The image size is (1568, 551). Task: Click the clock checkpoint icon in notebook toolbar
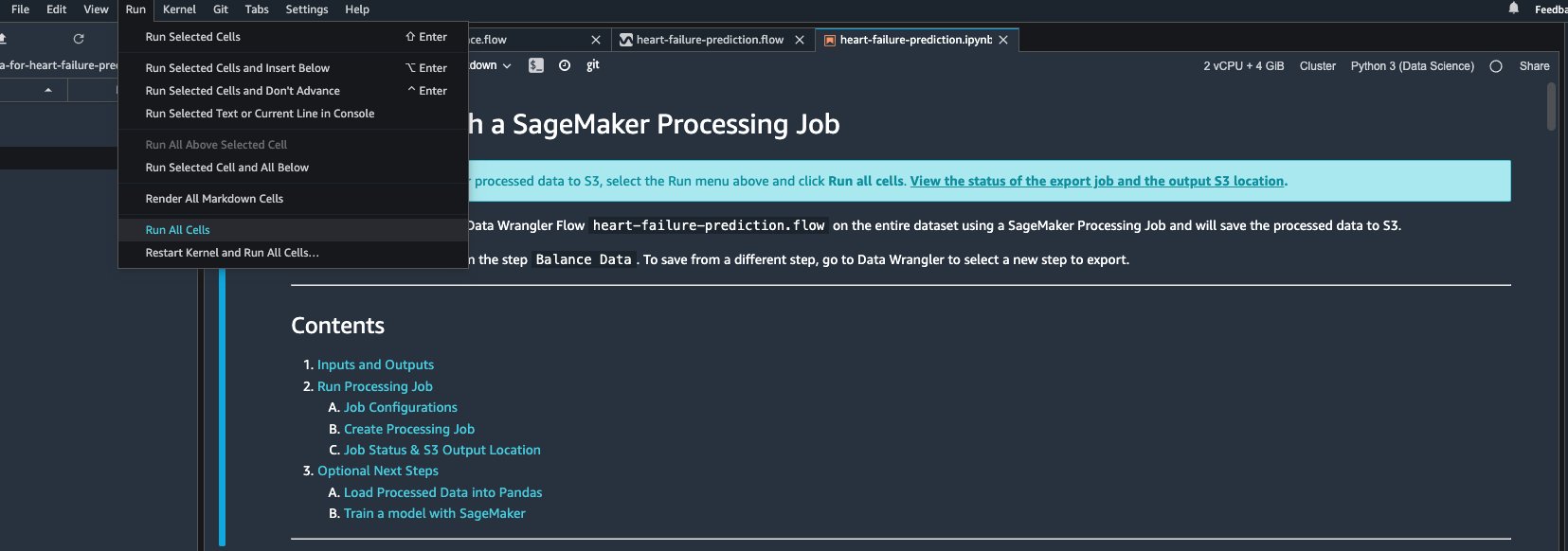click(565, 65)
